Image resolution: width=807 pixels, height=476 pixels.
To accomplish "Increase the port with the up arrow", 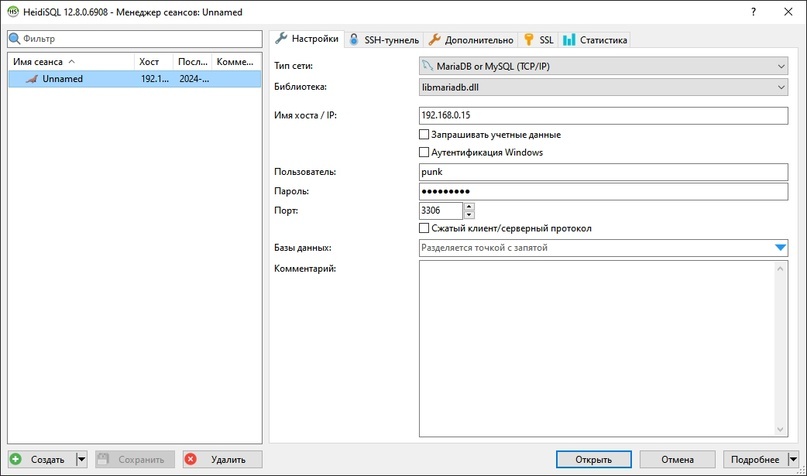I will (469, 207).
